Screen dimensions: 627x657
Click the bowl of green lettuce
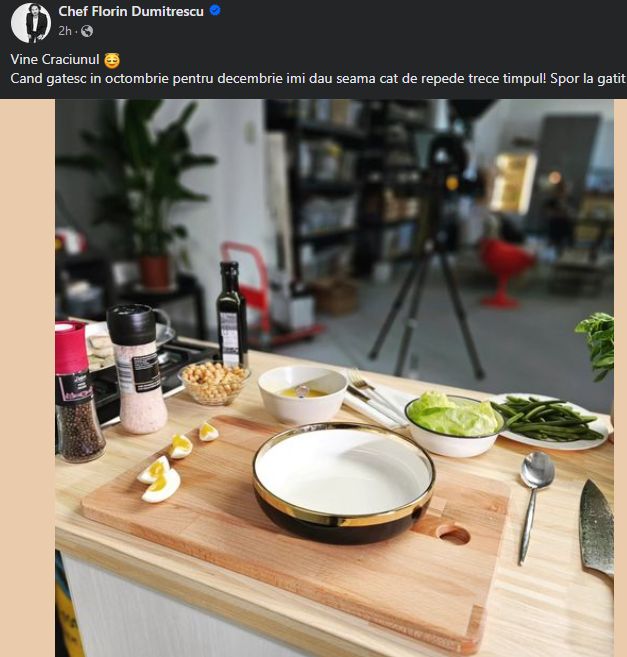tap(455, 424)
